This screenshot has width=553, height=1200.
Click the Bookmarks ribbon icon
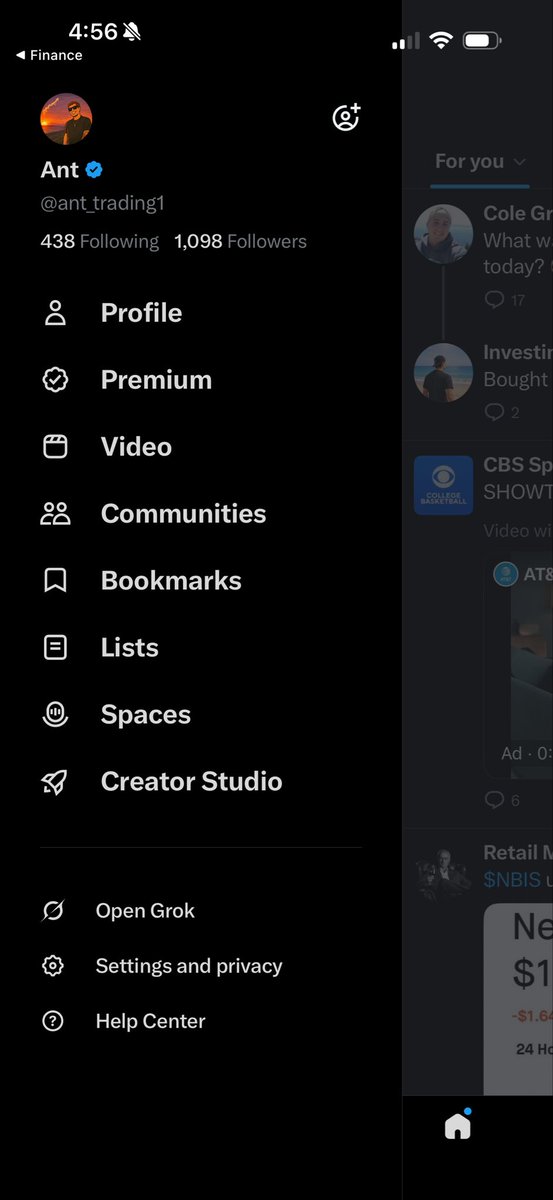coord(55,581)
